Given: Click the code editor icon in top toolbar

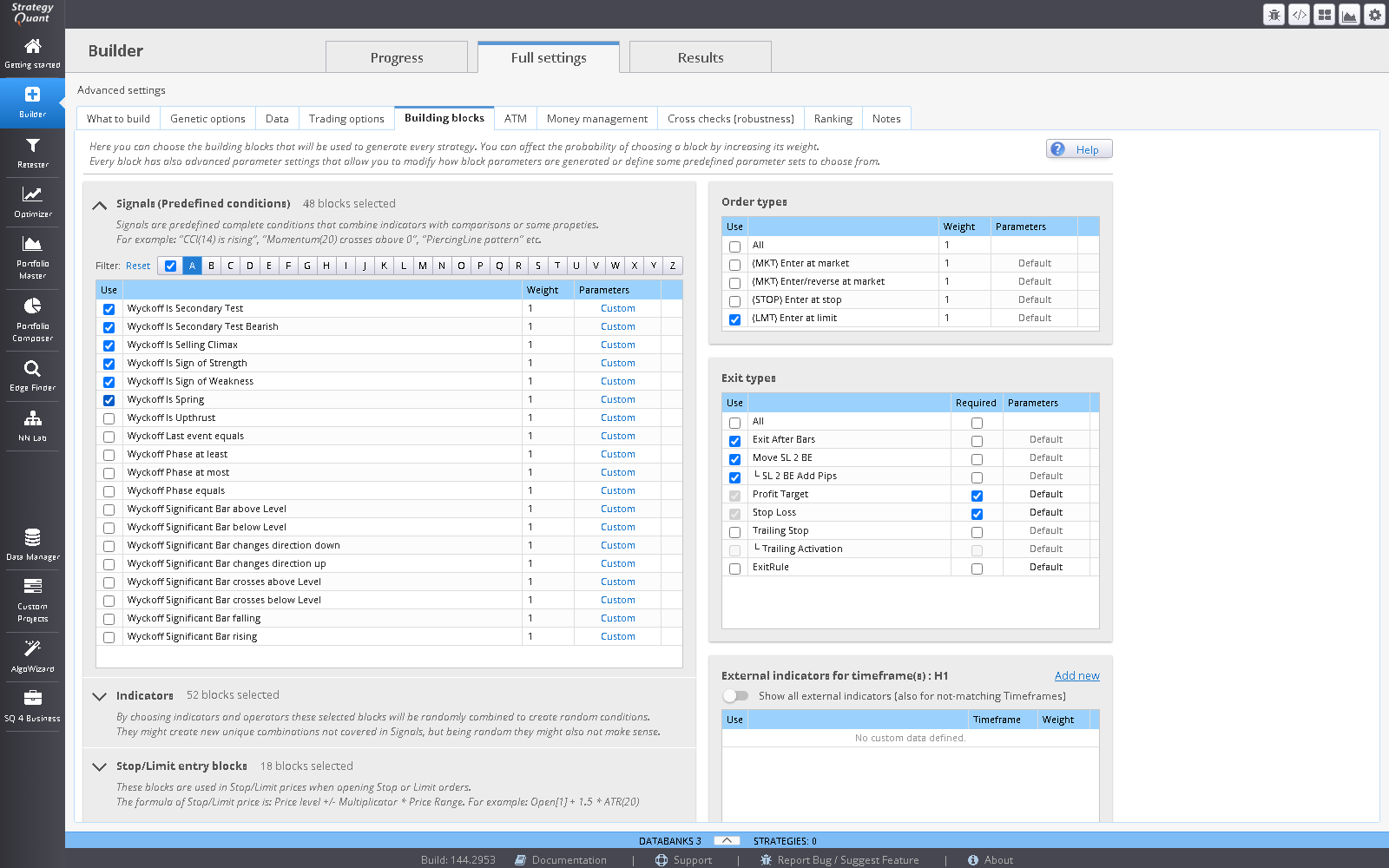Looking at the screenshot, I should click(x=1299, y=15).
